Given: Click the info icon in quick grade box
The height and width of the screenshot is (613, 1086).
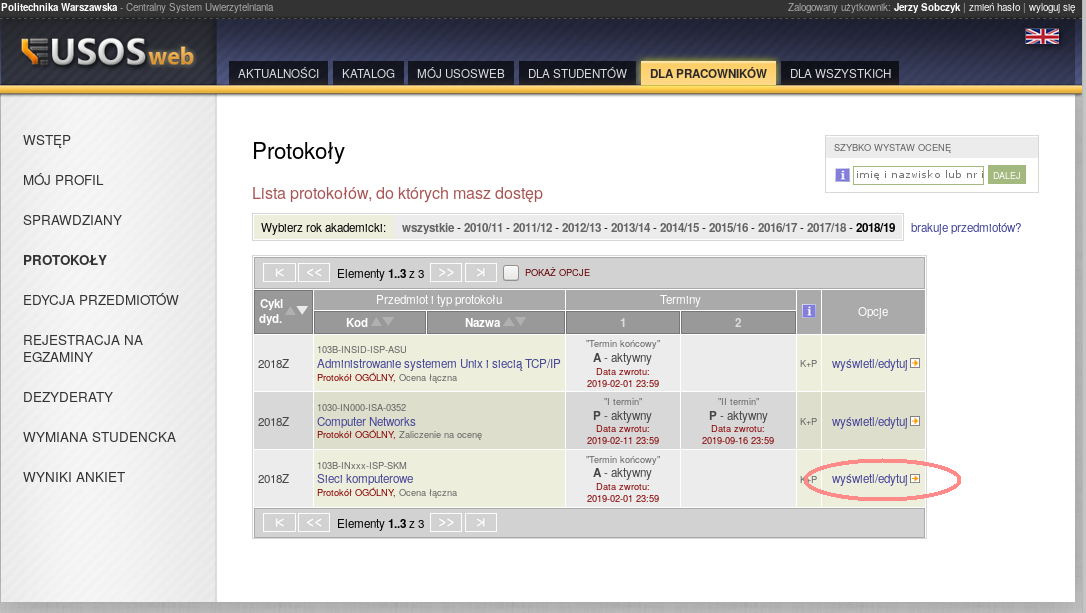Looking at the screenshot, I should coord(842,175).
